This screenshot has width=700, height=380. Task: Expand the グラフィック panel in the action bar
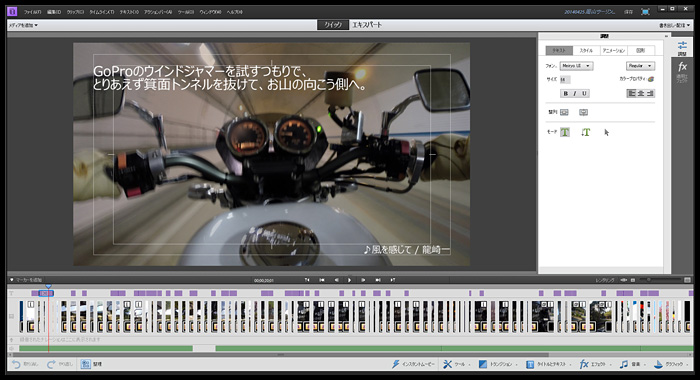point(671,364)
